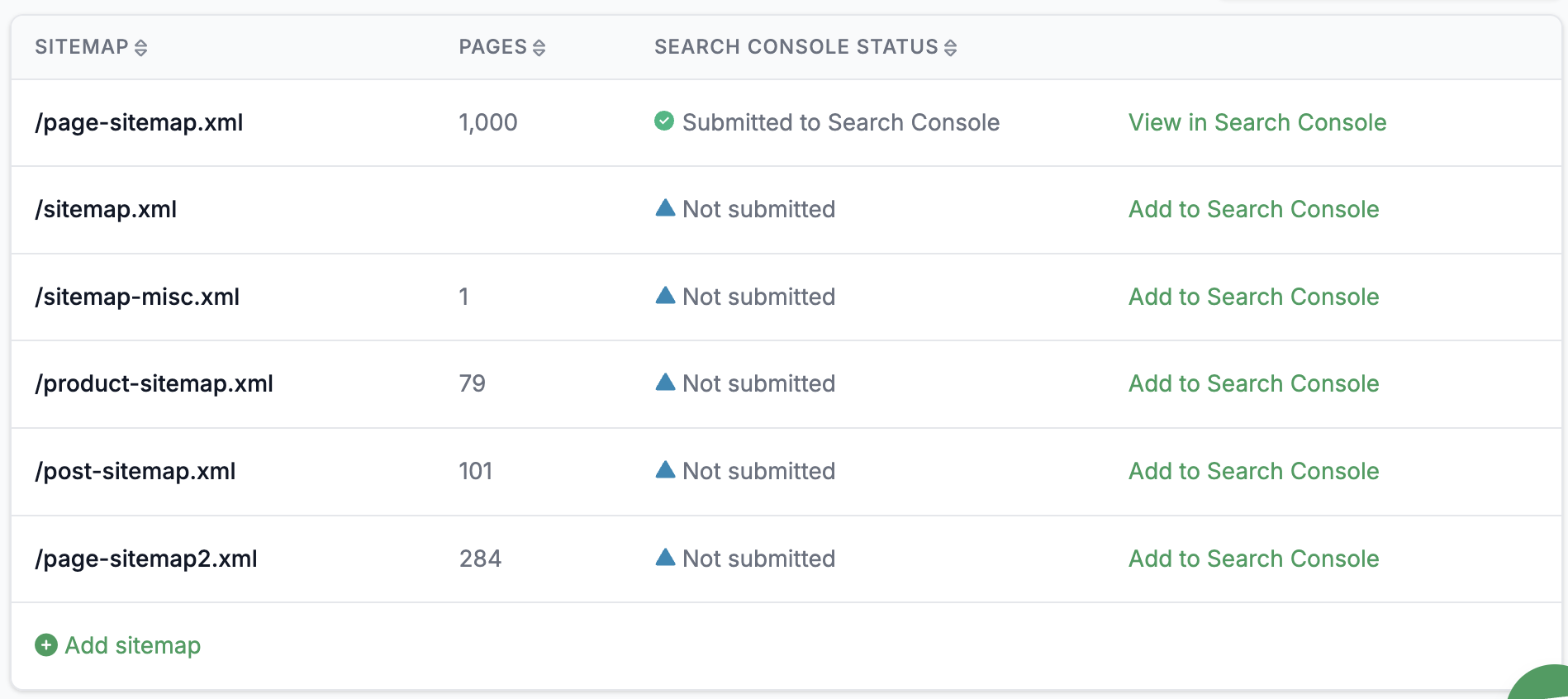Click the Add sitemap link
Image resolution: width=1568 pixels, height=699 pixels.
click(x=133, y=645)
